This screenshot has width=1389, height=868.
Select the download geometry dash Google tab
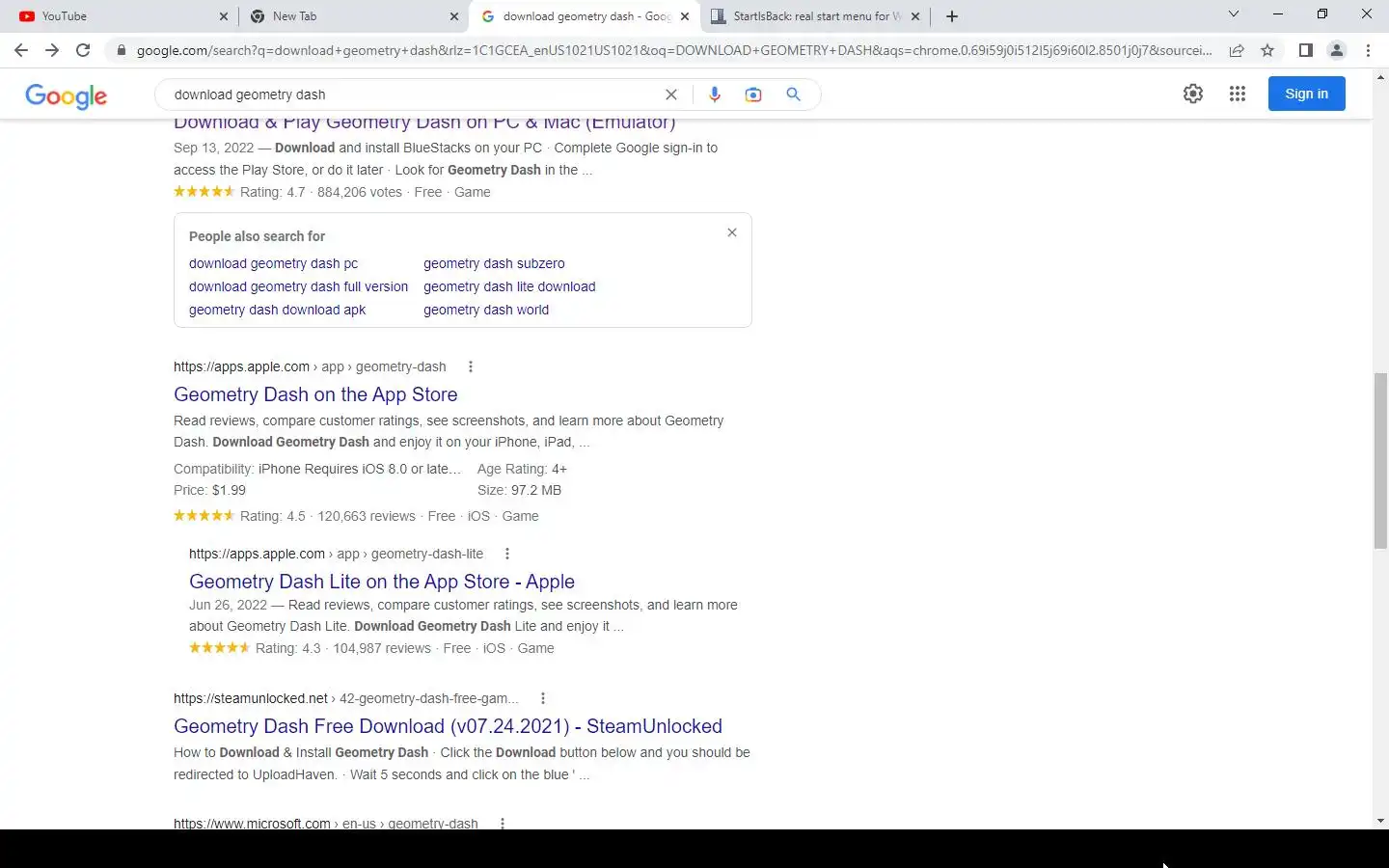585,16
